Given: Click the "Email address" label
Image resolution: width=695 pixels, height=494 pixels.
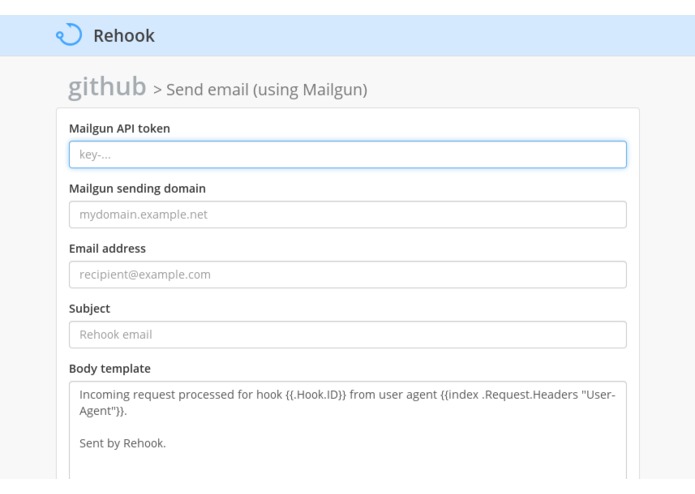Looking at the screenshot, I should tap(107, 249).
